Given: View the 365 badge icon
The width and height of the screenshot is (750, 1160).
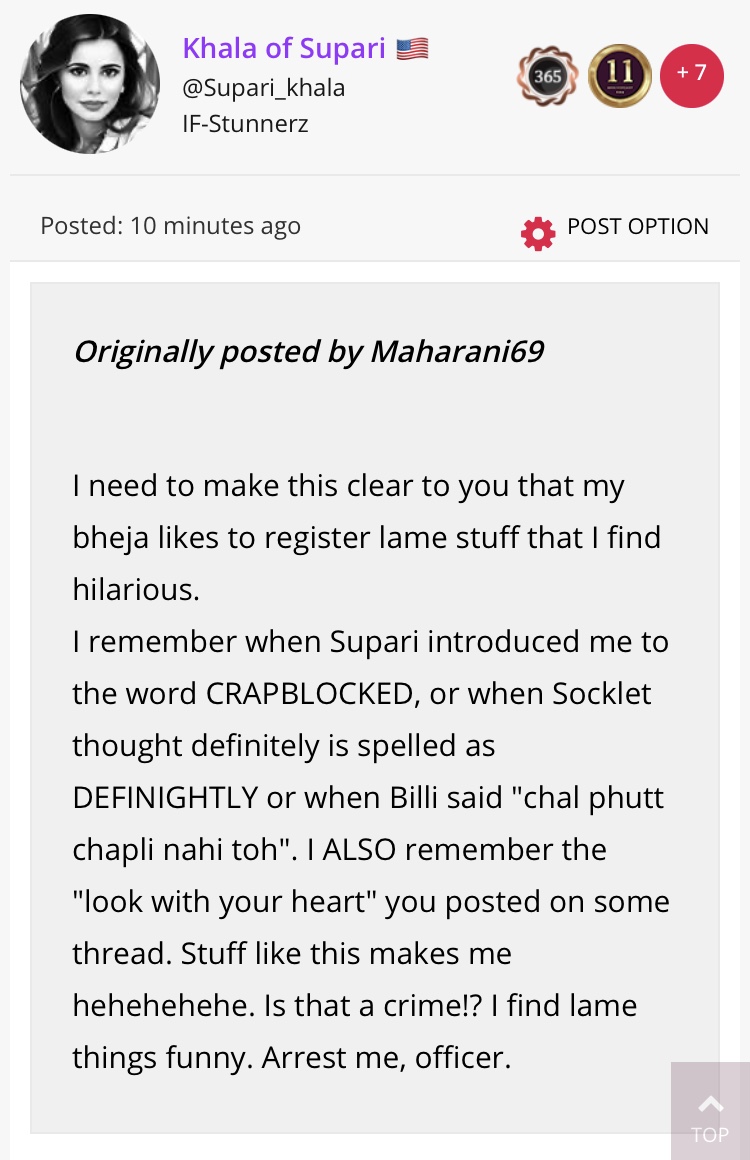Looking at the screenshot, I should (547, 76).
